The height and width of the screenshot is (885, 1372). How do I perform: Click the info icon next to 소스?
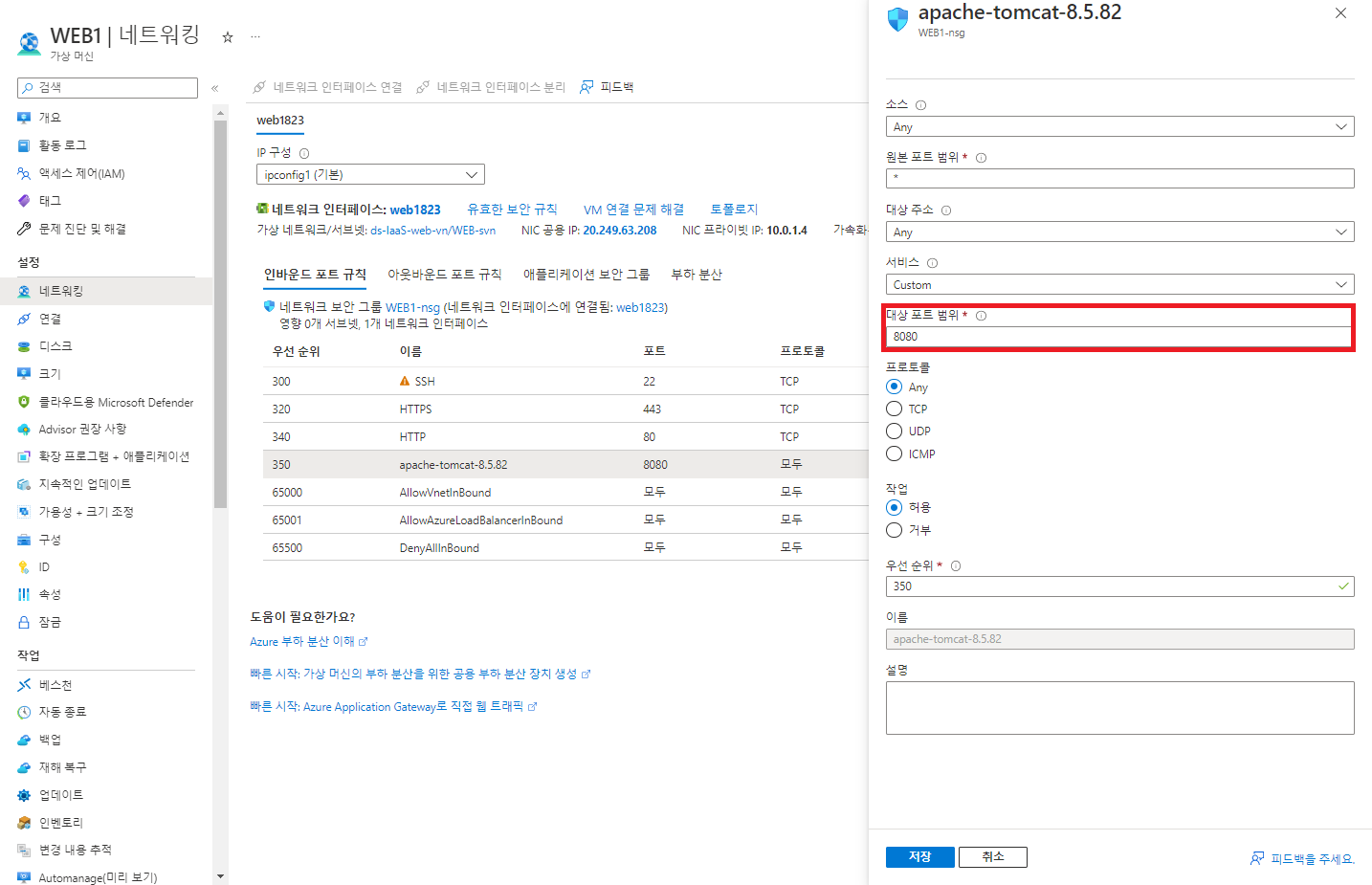[920, 105]
